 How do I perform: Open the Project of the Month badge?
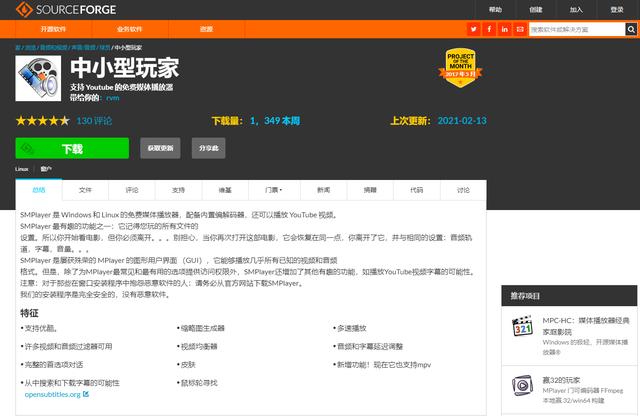[x=460, y=68]
